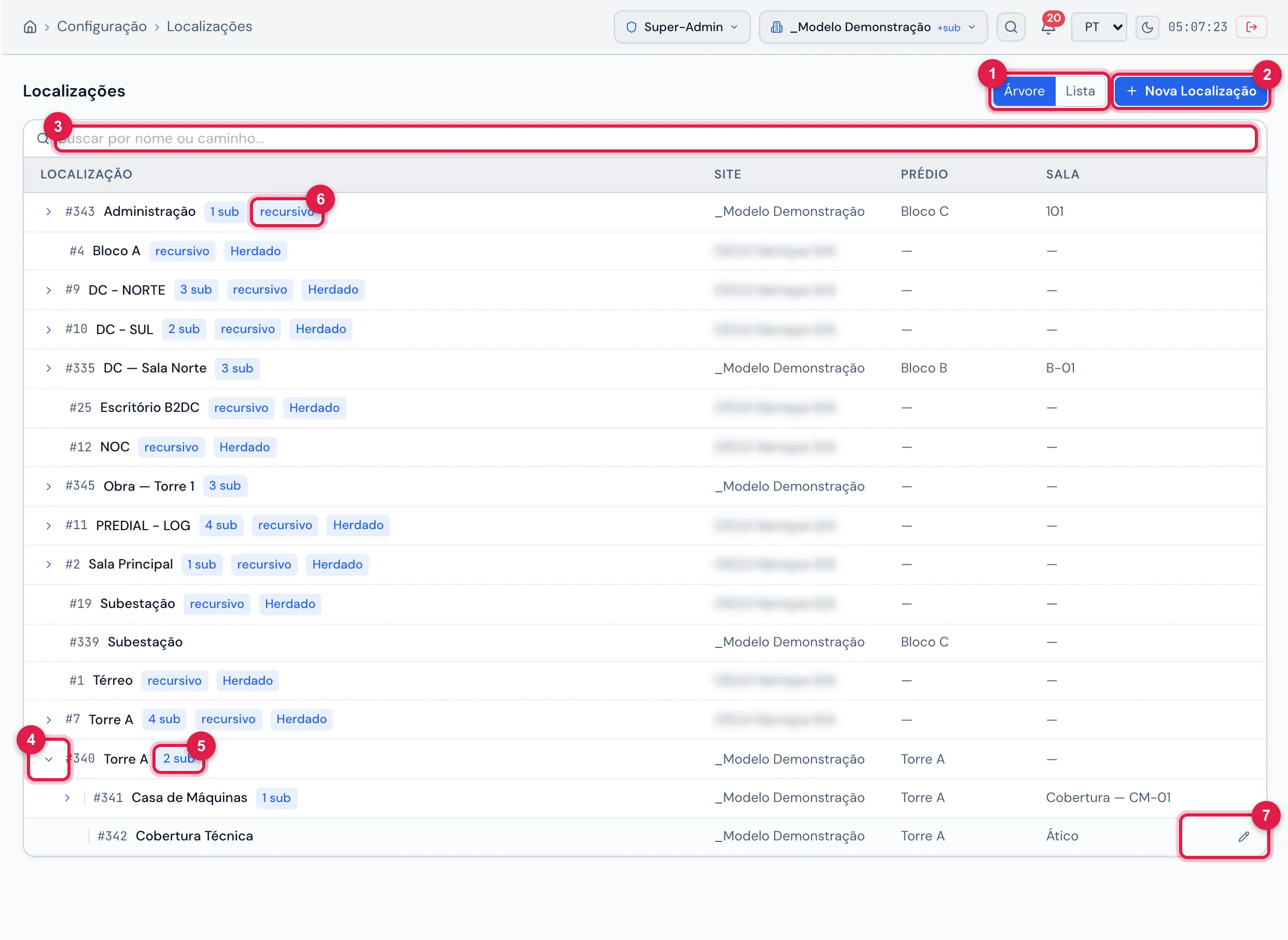
Task: Click Configuração in the breadcrumb
Action: click(x=102, y=27)
